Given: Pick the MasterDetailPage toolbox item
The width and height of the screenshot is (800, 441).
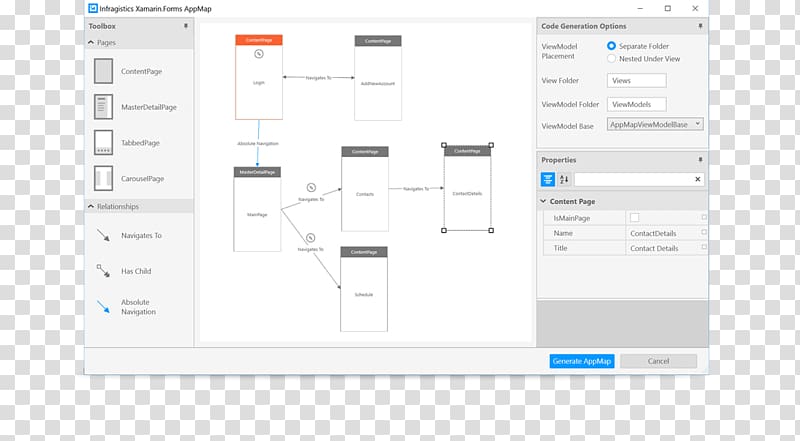Looking at the screenshot, I should pyautogui.click(x=103, y=107).
